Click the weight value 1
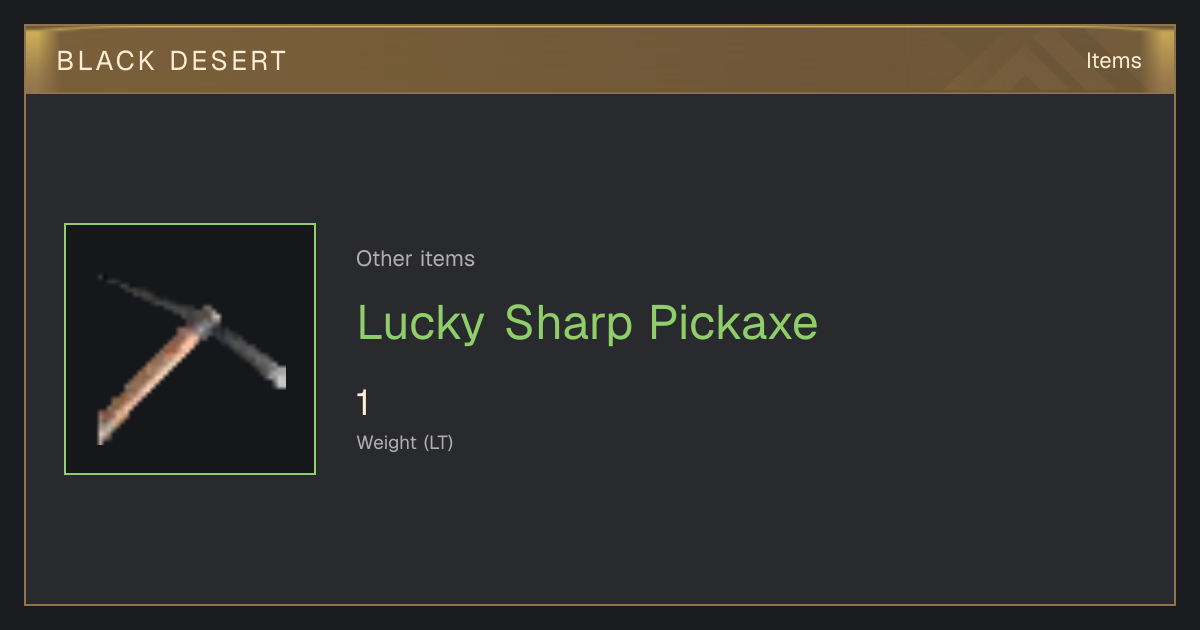 [x=363, y=403]
